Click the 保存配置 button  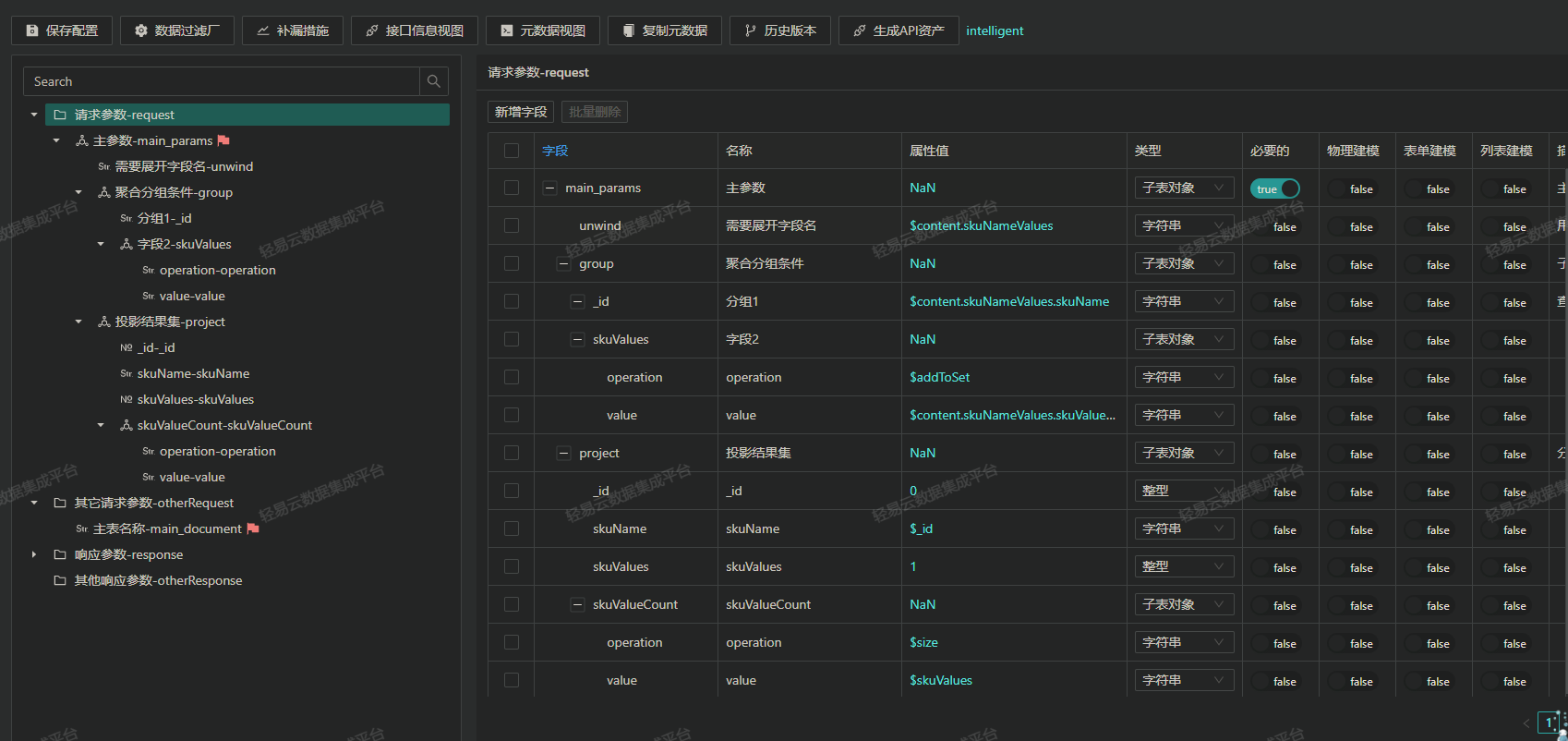62,30
